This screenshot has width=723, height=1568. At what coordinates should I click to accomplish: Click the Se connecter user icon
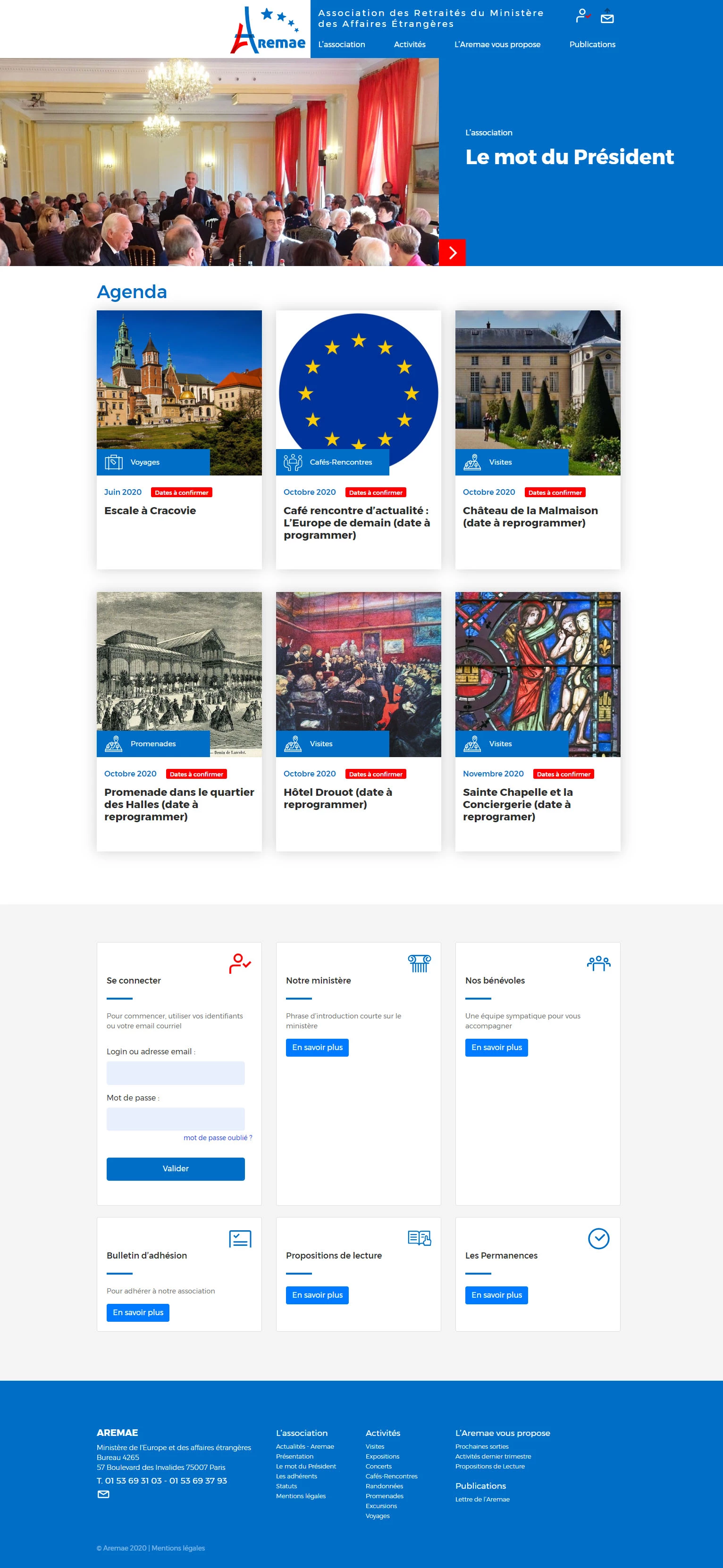pyautogui.click(x=239, y=964)
